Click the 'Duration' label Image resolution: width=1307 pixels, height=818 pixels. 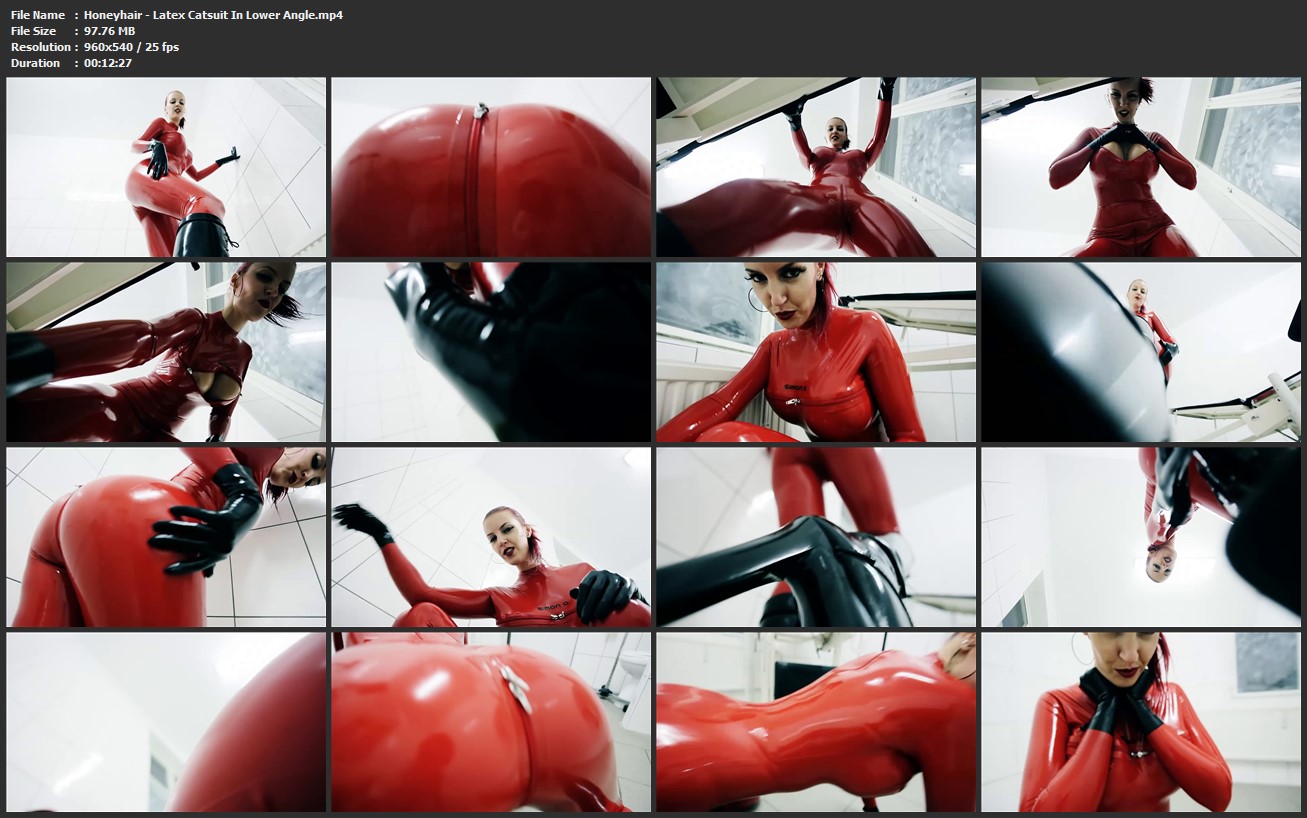[x=36, y=63]
